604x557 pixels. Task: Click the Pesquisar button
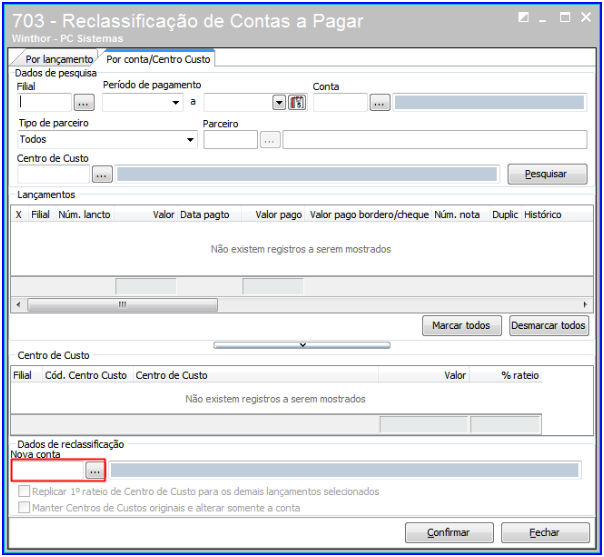pyautogui.click(x=547, y=174)
